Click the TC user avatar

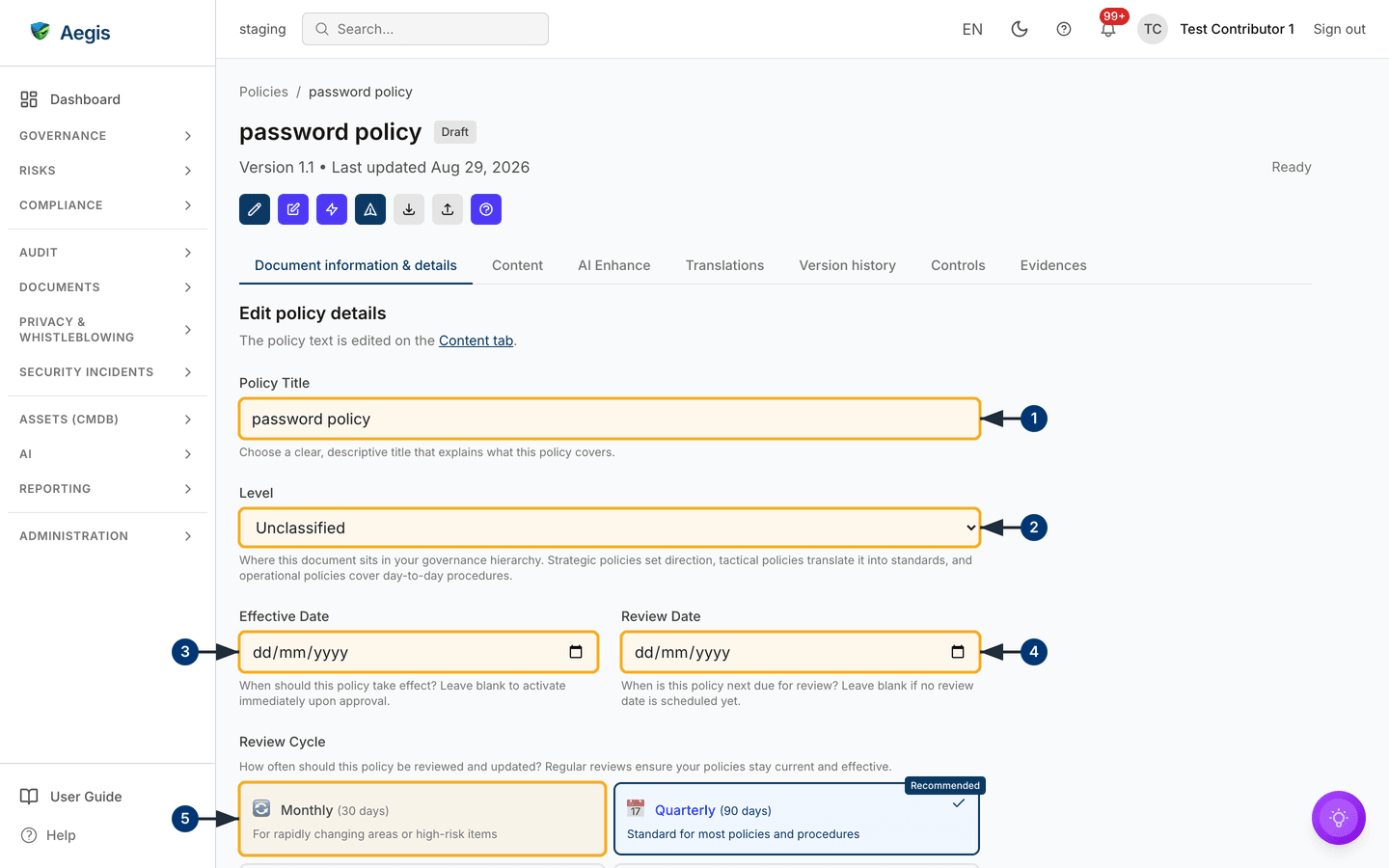tap(1153, 29)
